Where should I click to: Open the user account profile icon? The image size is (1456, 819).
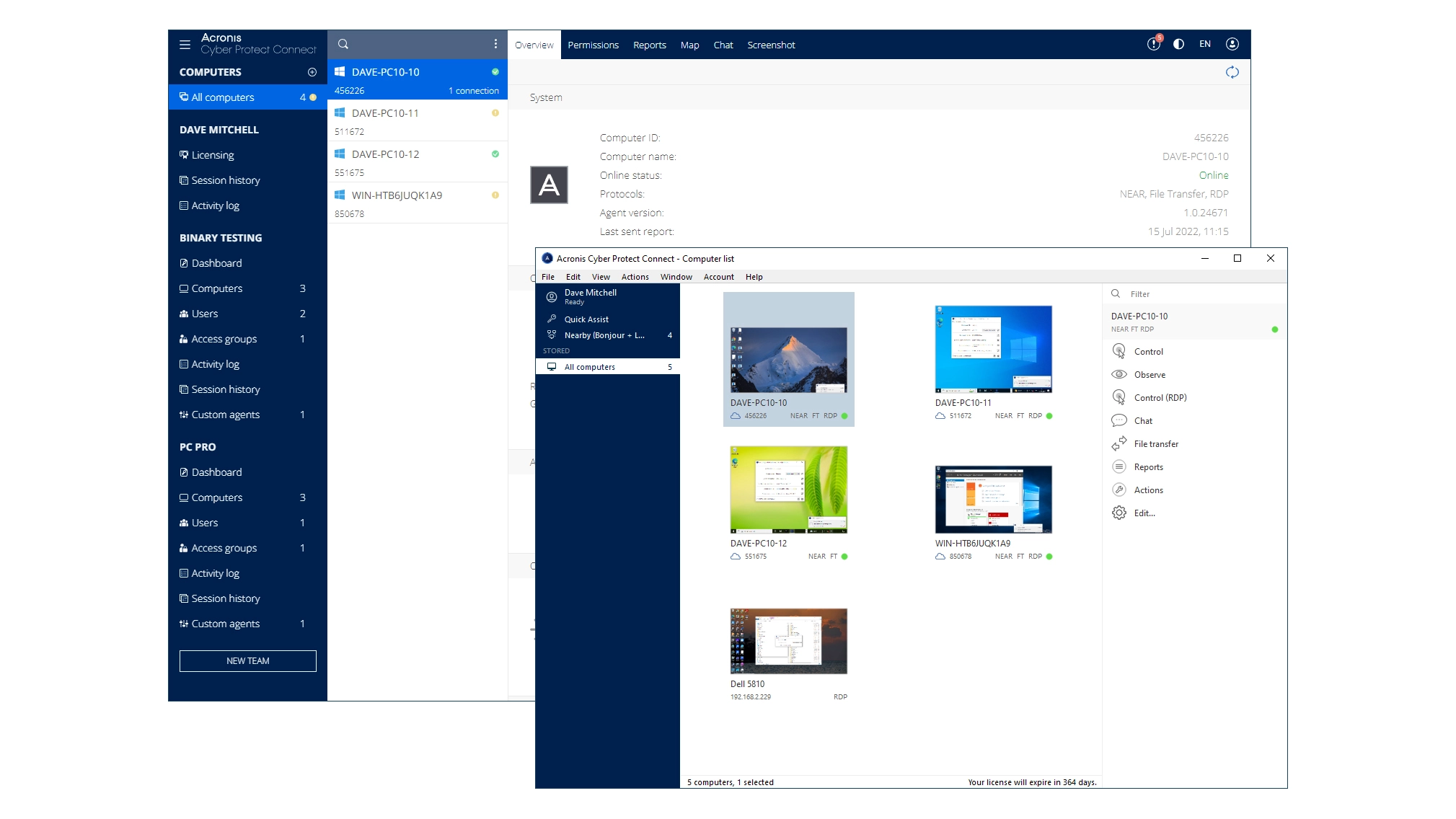click(1232, 44)
